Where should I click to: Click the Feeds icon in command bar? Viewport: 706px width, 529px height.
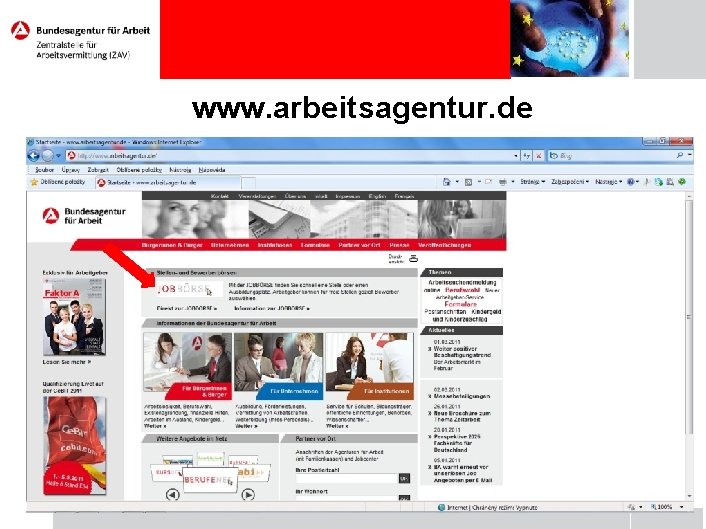tap(468, 182)
